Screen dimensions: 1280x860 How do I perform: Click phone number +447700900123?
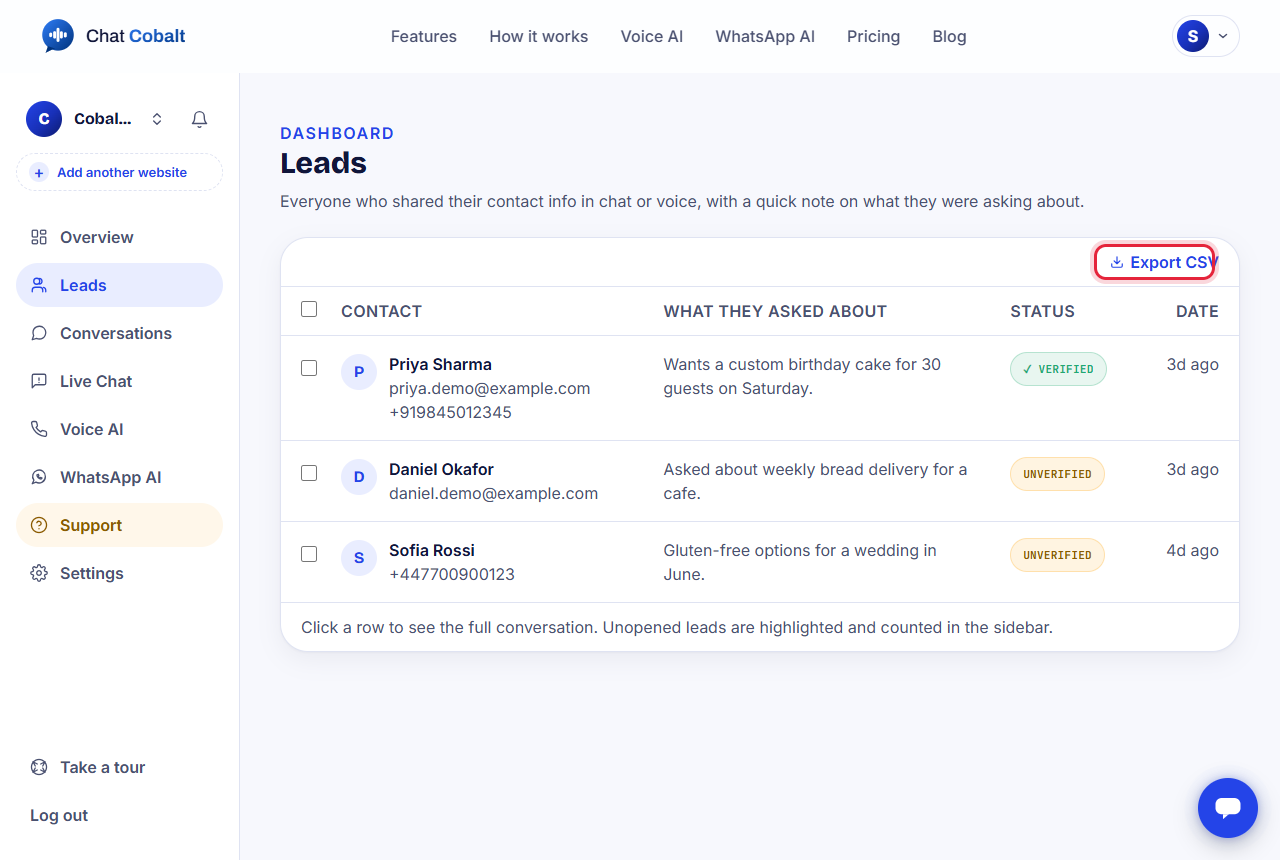point(452,574)
